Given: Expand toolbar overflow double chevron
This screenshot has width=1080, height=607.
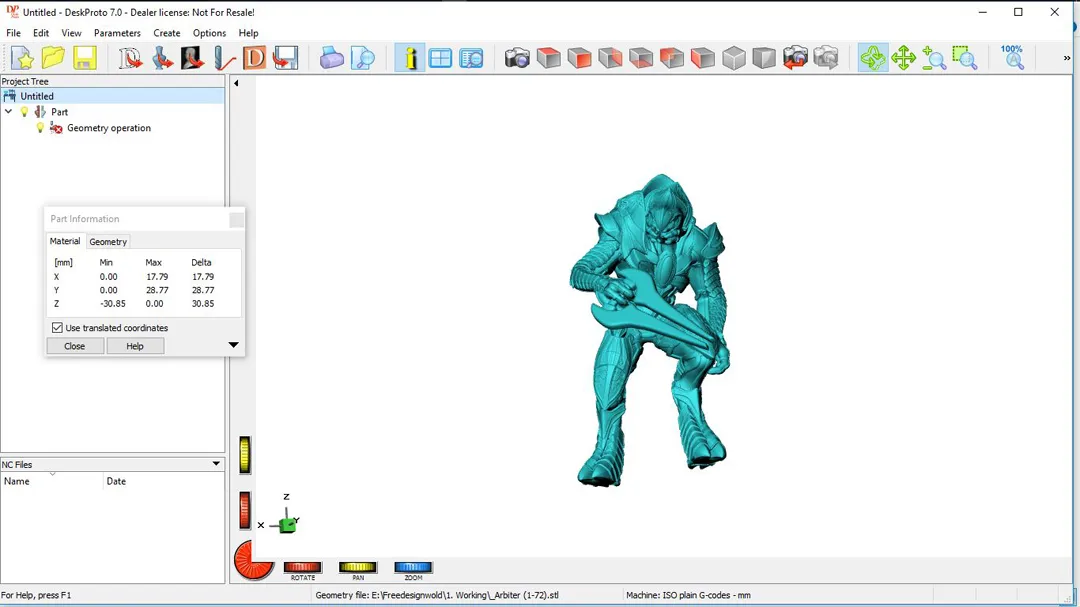Looking at the screenshot, I should 1067,58.
